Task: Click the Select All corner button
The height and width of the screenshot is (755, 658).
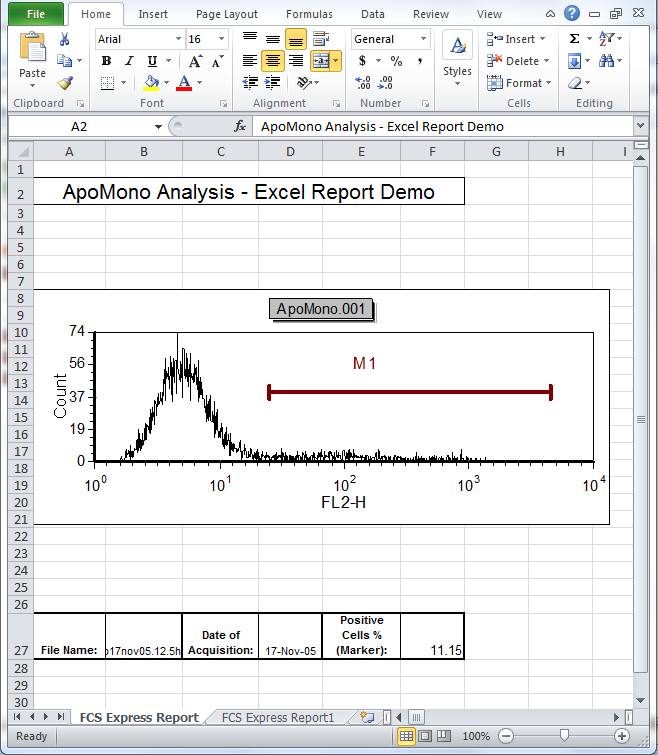Action: click(x=21, y=152)
